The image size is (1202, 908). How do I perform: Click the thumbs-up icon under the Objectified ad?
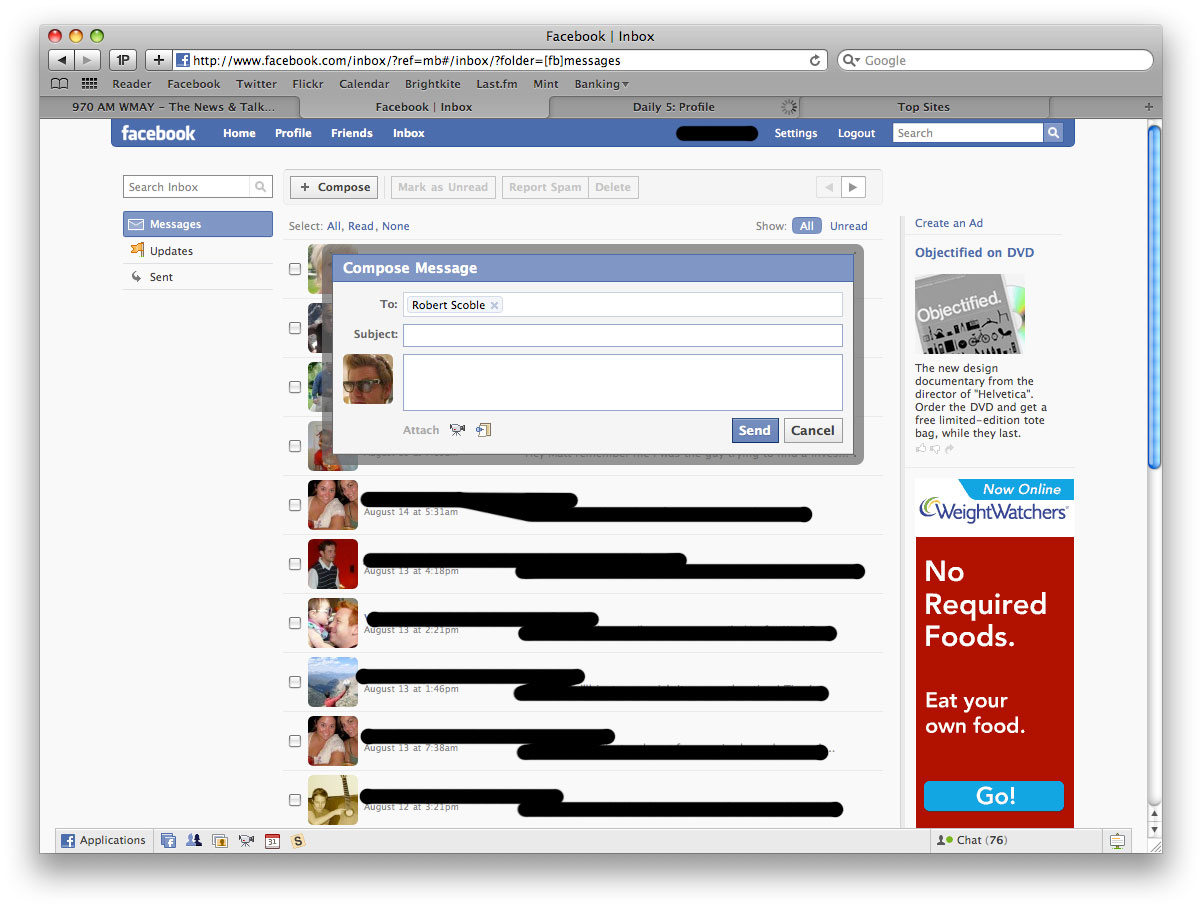click(x=921, y=449)
